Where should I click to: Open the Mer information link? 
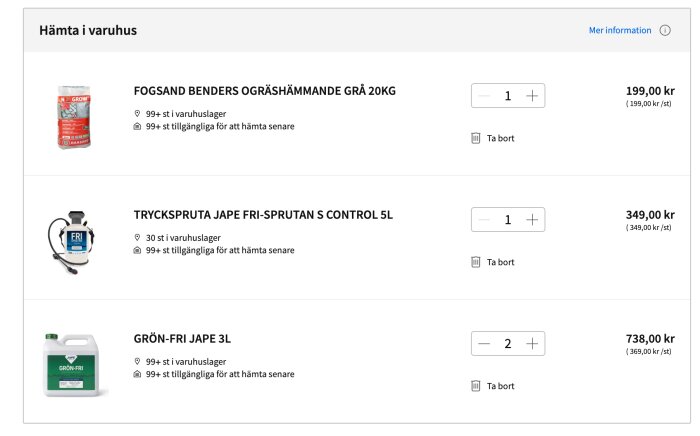[x=620, y=30]
